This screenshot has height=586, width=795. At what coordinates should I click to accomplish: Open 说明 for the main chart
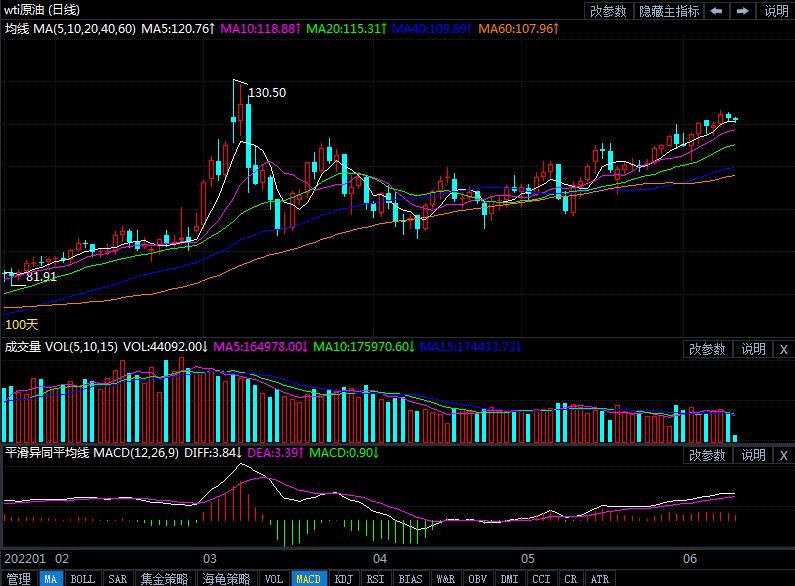tap(776, 11)
